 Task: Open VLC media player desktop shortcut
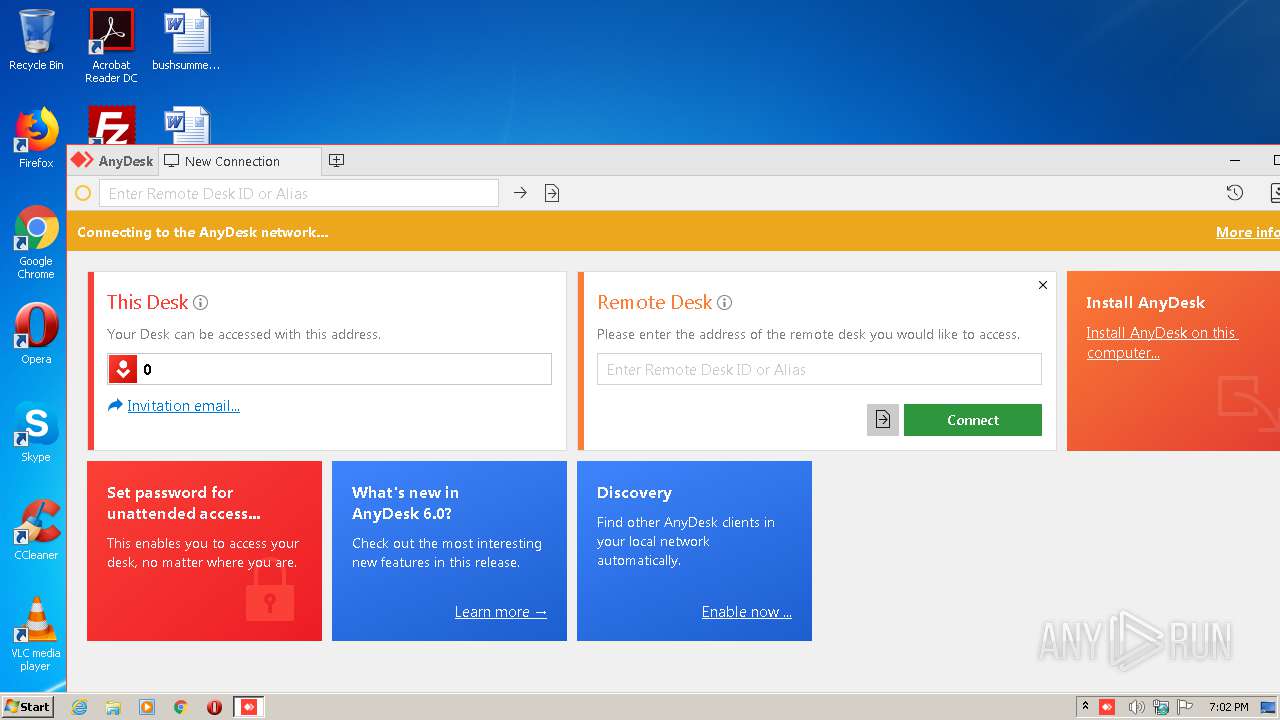(36, 634)
